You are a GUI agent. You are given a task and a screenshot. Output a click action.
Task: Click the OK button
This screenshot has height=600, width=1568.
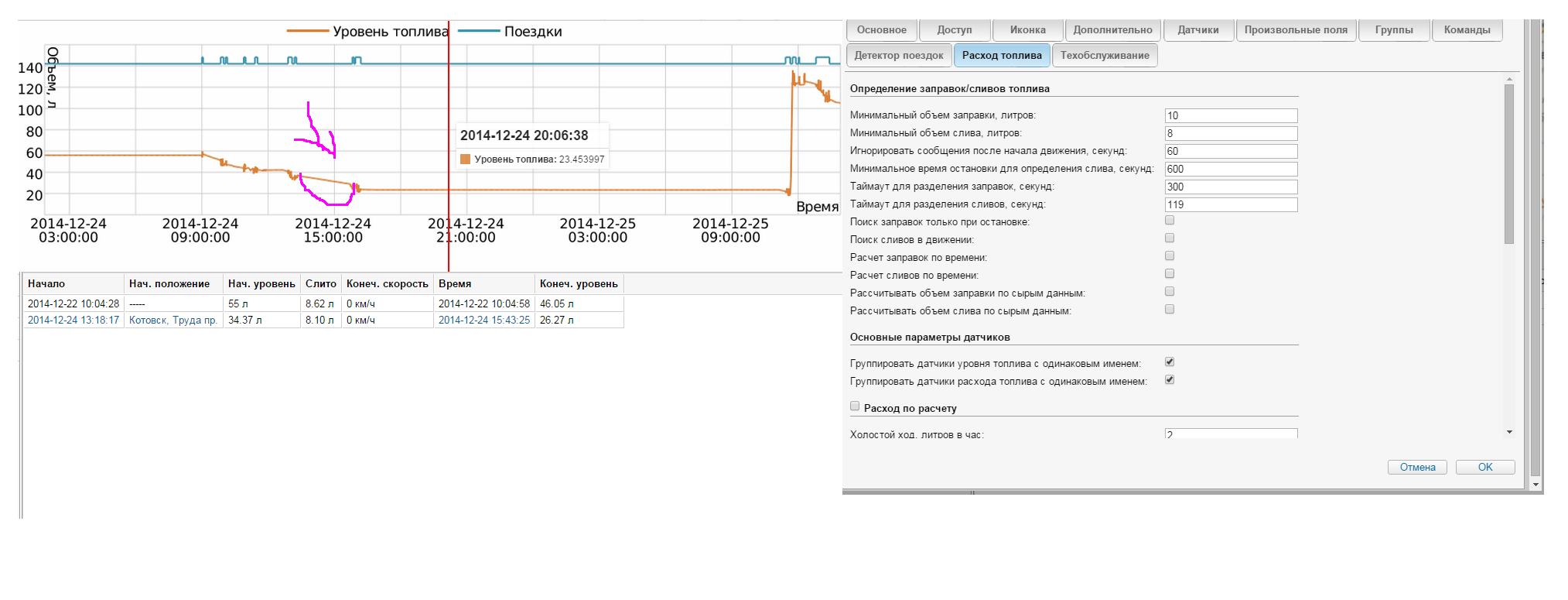pyautogui.click(x=1484, y=468)
